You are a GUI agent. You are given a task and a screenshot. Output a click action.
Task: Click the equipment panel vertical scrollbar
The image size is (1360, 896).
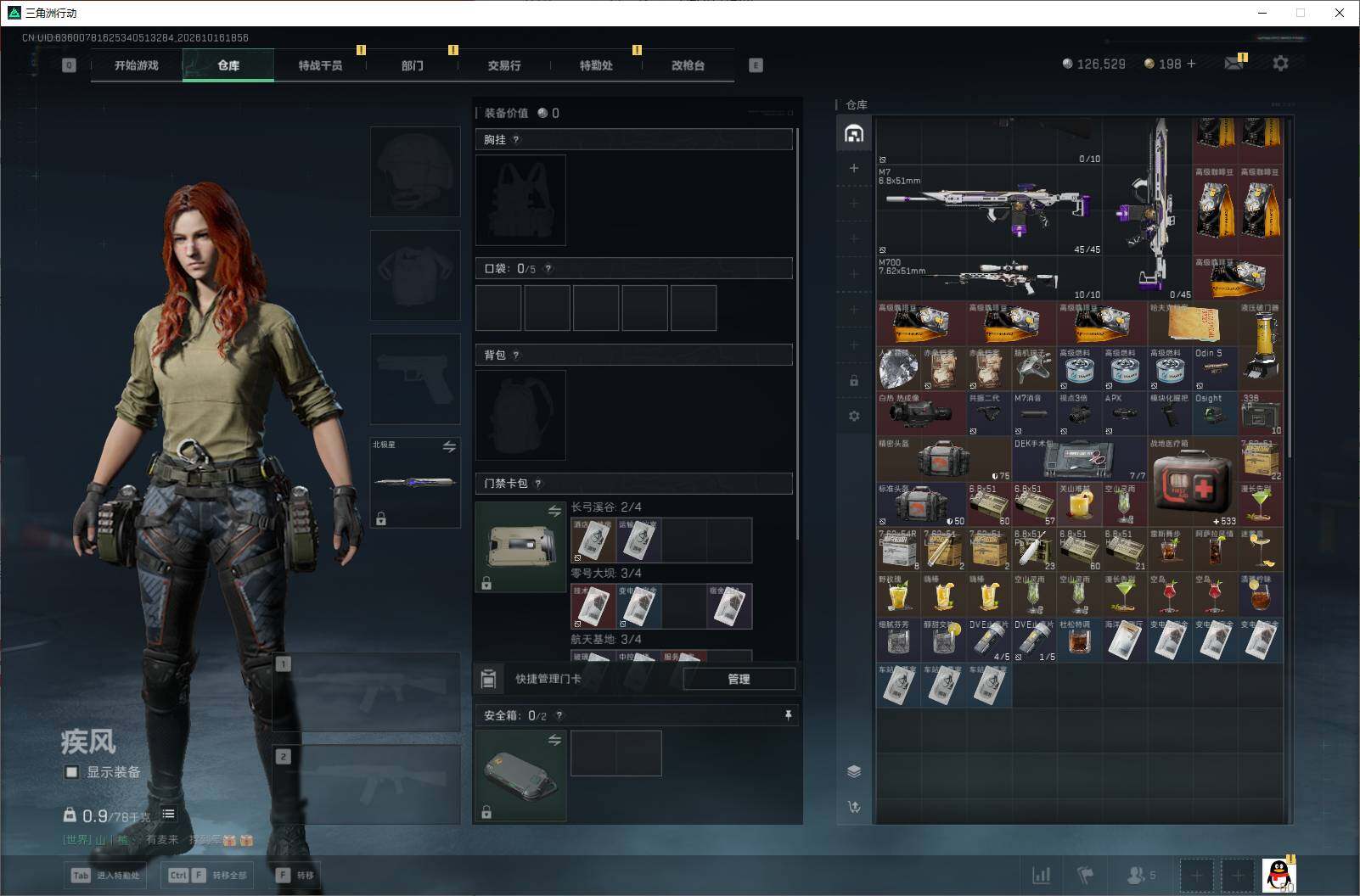click(797, 335)
